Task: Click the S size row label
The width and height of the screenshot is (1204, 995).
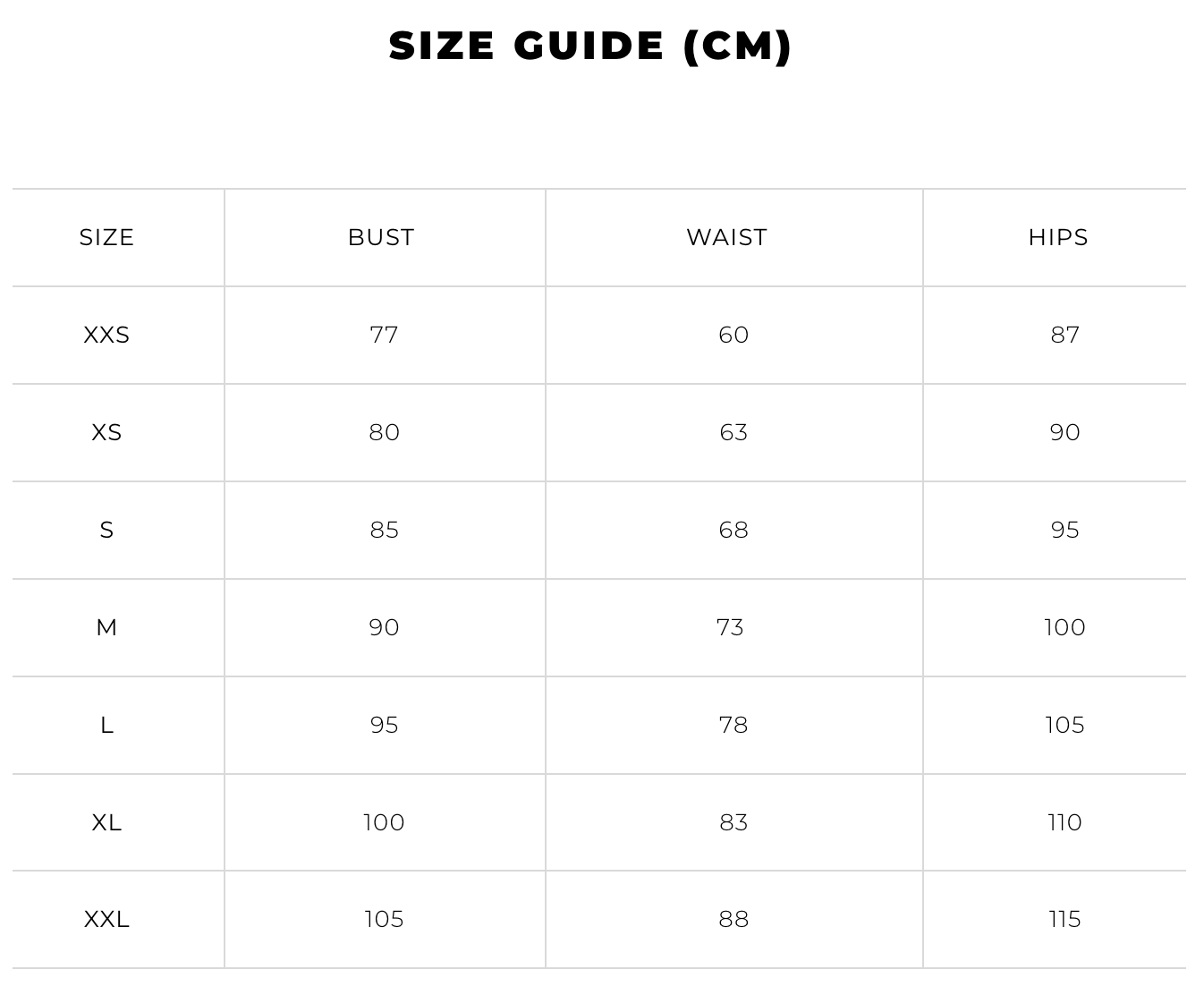Action: pos(106,530)
